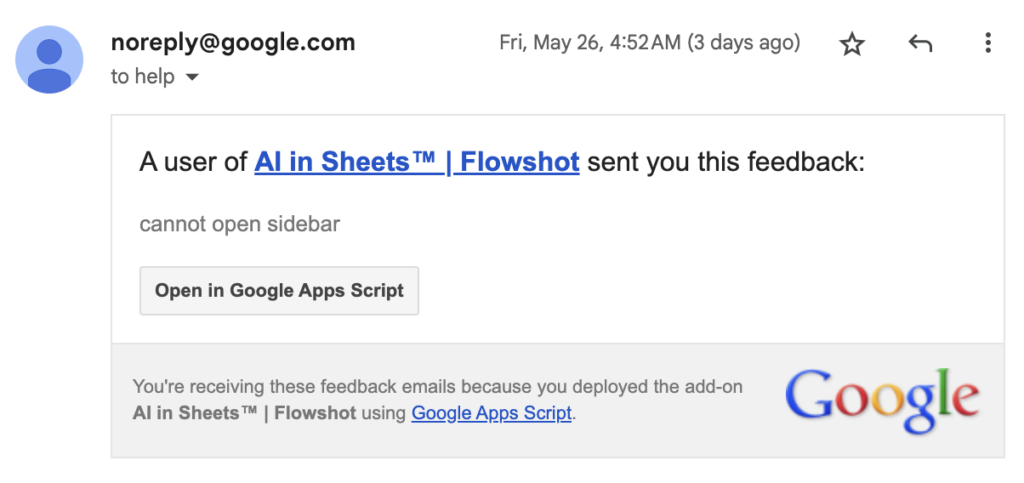
Task: Click the "cannot open sidebar" feedback text
Action: coord(240,224)
